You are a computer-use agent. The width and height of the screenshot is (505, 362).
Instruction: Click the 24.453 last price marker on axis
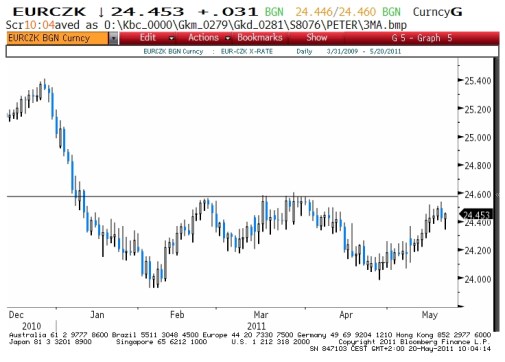[476, 215]
